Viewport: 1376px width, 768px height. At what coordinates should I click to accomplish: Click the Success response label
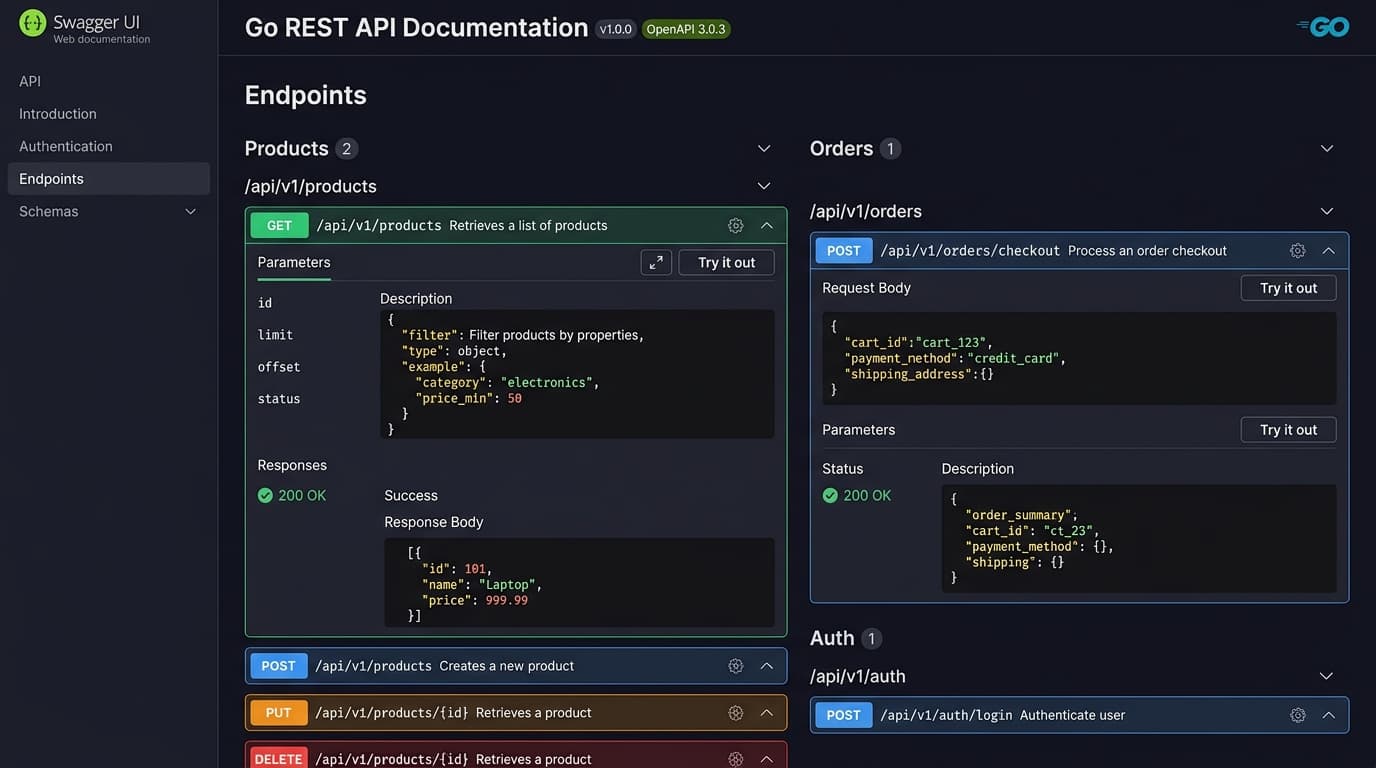[x=411, y=495]
